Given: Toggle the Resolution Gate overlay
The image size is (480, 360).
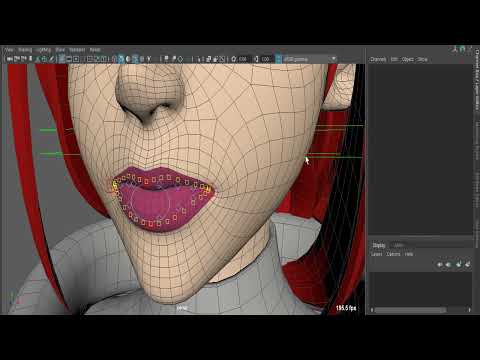Looking at the screenshot, I should tap(76, 59).
